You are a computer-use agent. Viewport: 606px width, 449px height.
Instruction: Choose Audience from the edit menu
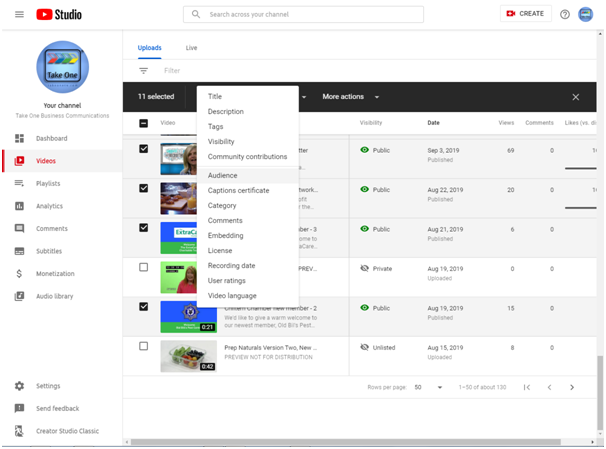[x=223, y=175]
